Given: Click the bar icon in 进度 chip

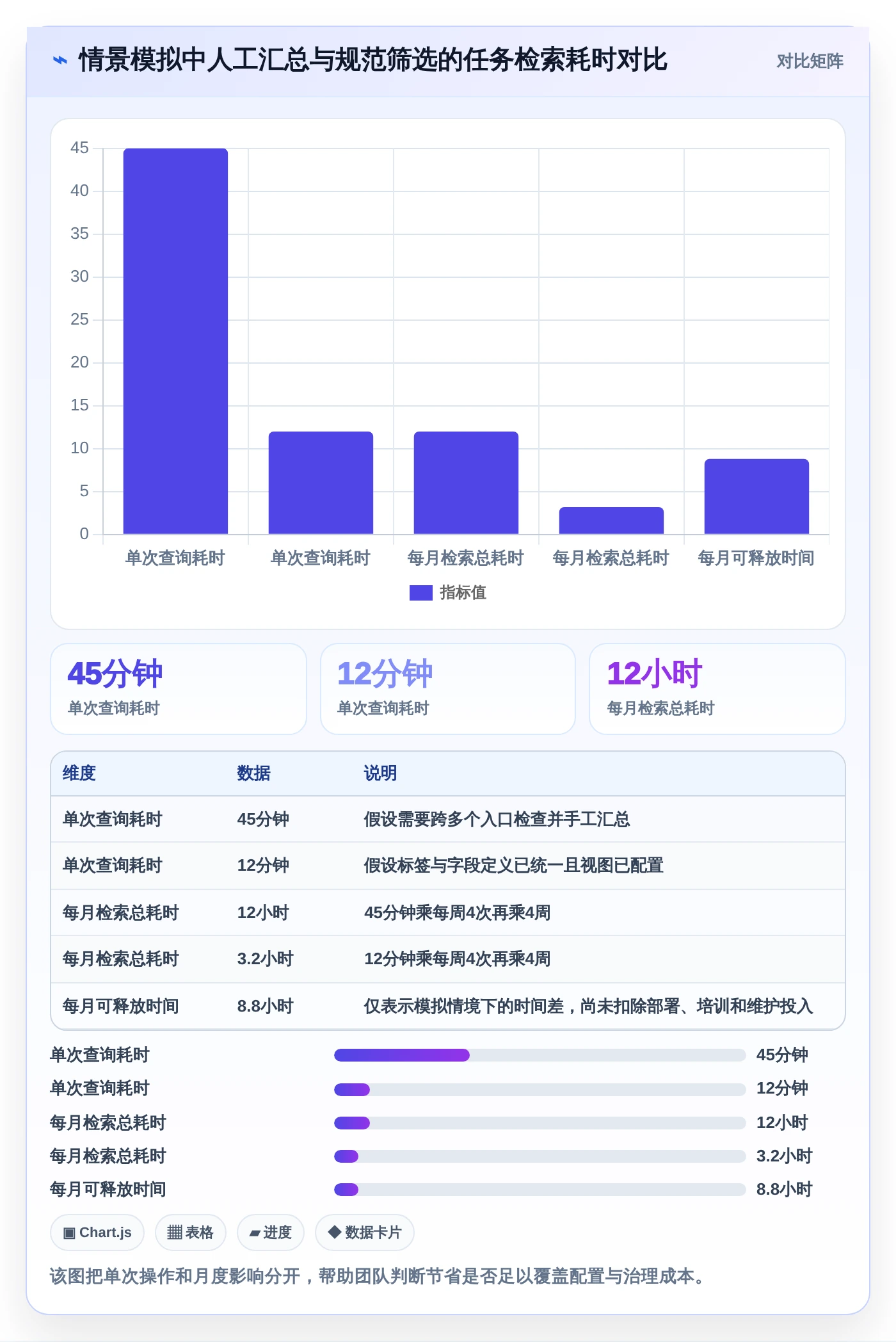Looking at the screenshot, I should click(255, 1233).
